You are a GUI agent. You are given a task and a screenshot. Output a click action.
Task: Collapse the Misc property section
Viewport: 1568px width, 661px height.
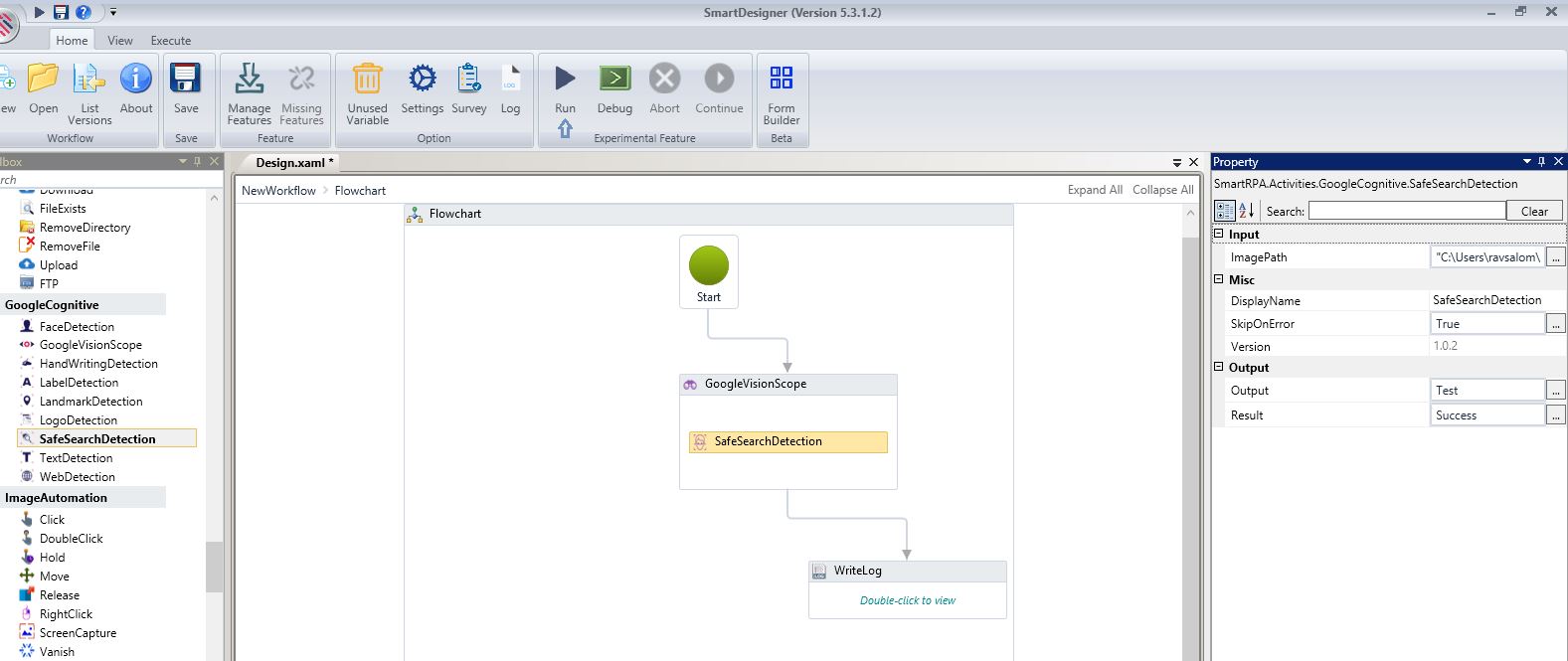pos(1219,279)
